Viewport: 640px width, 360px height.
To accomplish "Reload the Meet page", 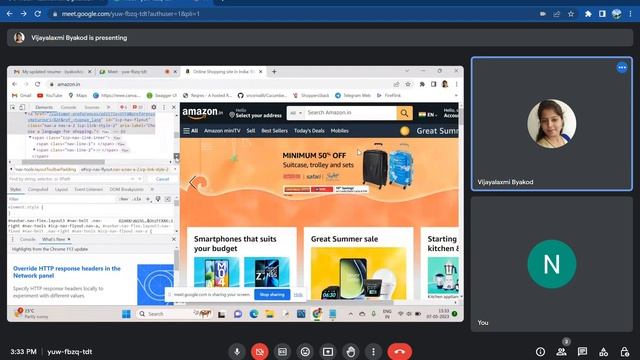I will [38, 14].
